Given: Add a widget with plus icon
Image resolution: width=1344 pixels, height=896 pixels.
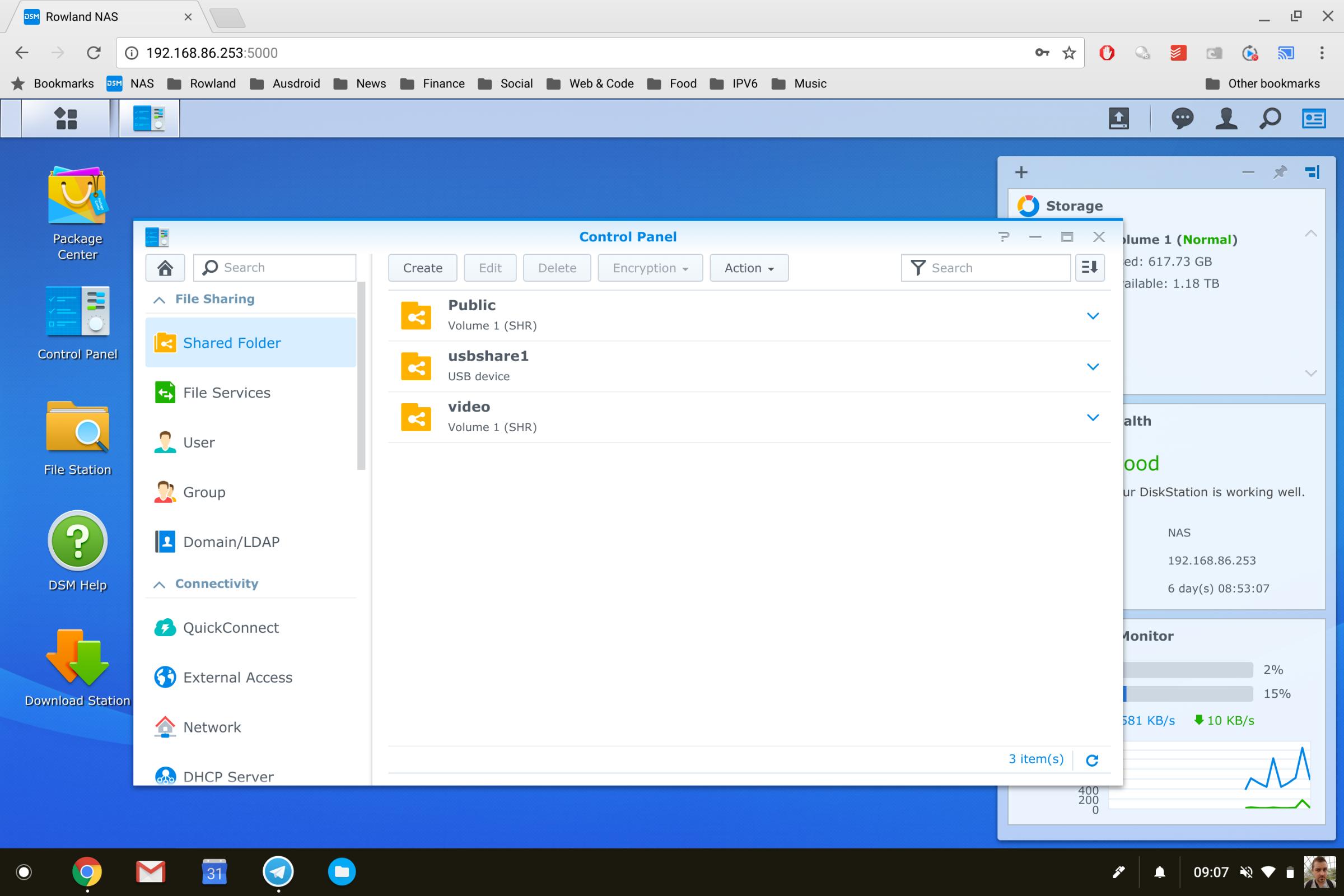Looking at the screenshot, I should coord(1021,172).
